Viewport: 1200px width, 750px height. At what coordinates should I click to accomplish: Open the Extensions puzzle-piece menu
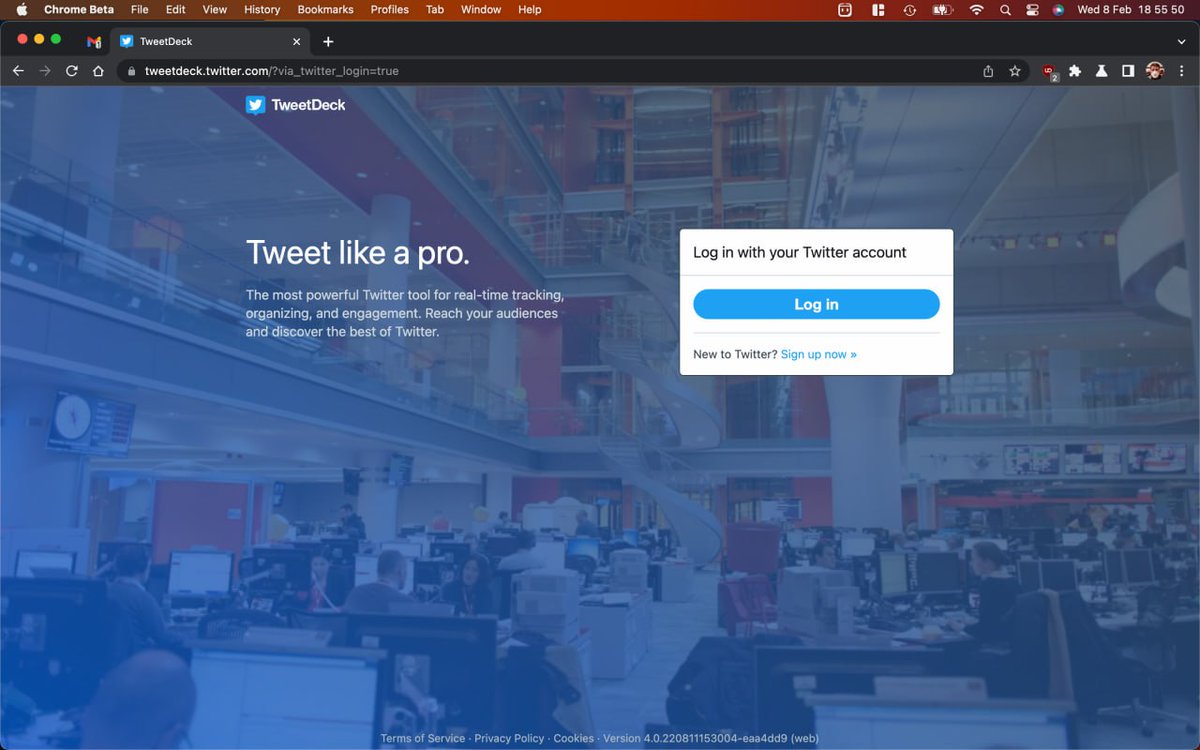1075,71
